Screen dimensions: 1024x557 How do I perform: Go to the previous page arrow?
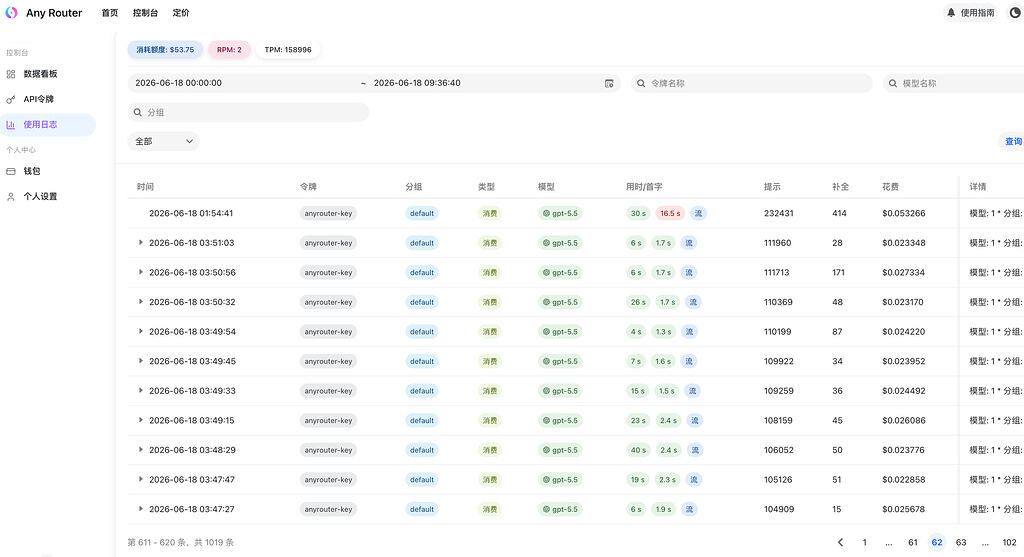click(840, 543)
